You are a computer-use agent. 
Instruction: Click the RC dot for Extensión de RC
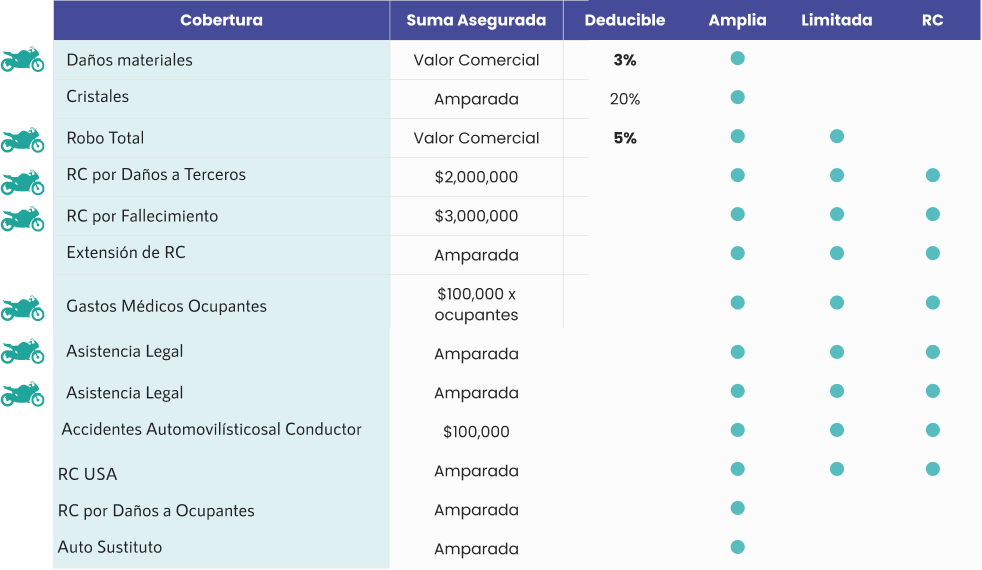point(932,253)
